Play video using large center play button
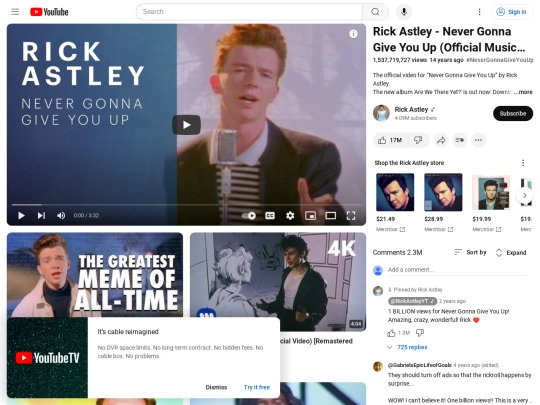Screen dimensions: 540x405 coord(186,125)
